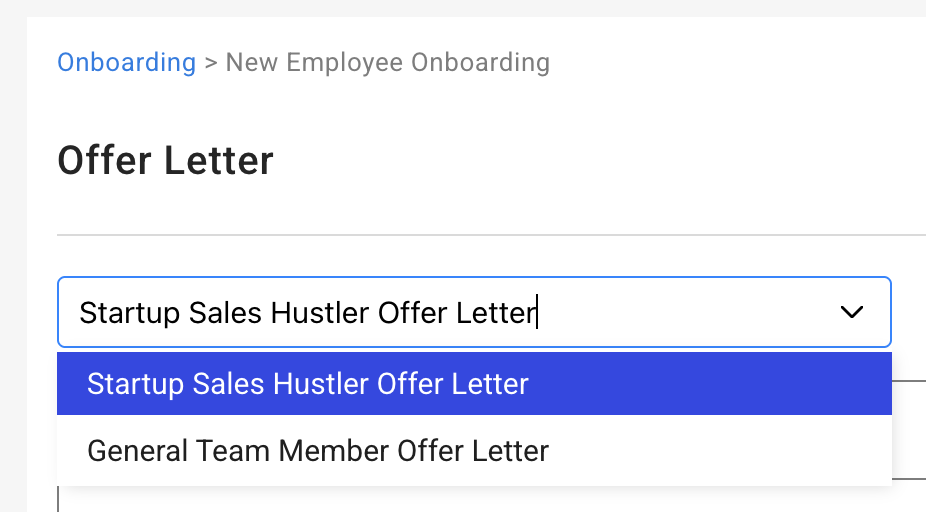Click the gray current-page breadcrumb text

click(387, 63)
